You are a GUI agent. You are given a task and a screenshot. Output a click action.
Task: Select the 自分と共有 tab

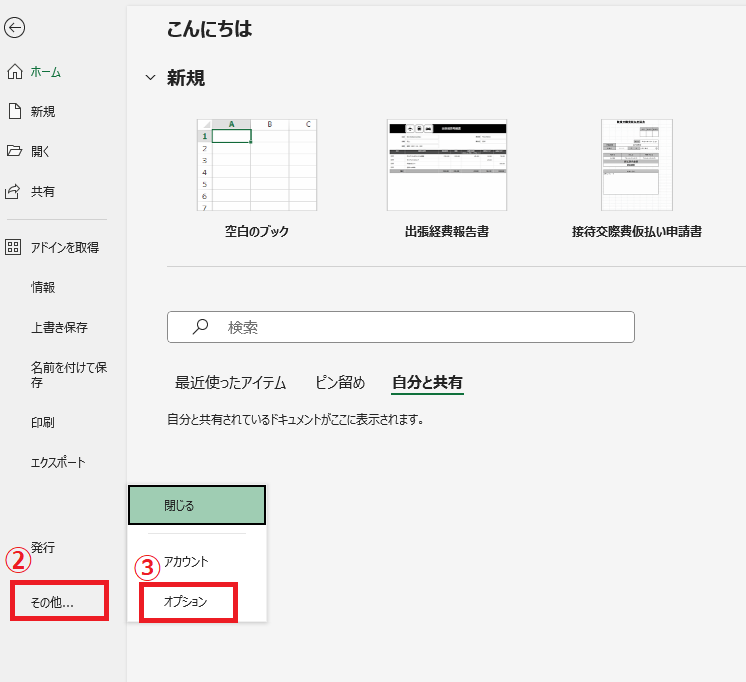tap(427, 382)
